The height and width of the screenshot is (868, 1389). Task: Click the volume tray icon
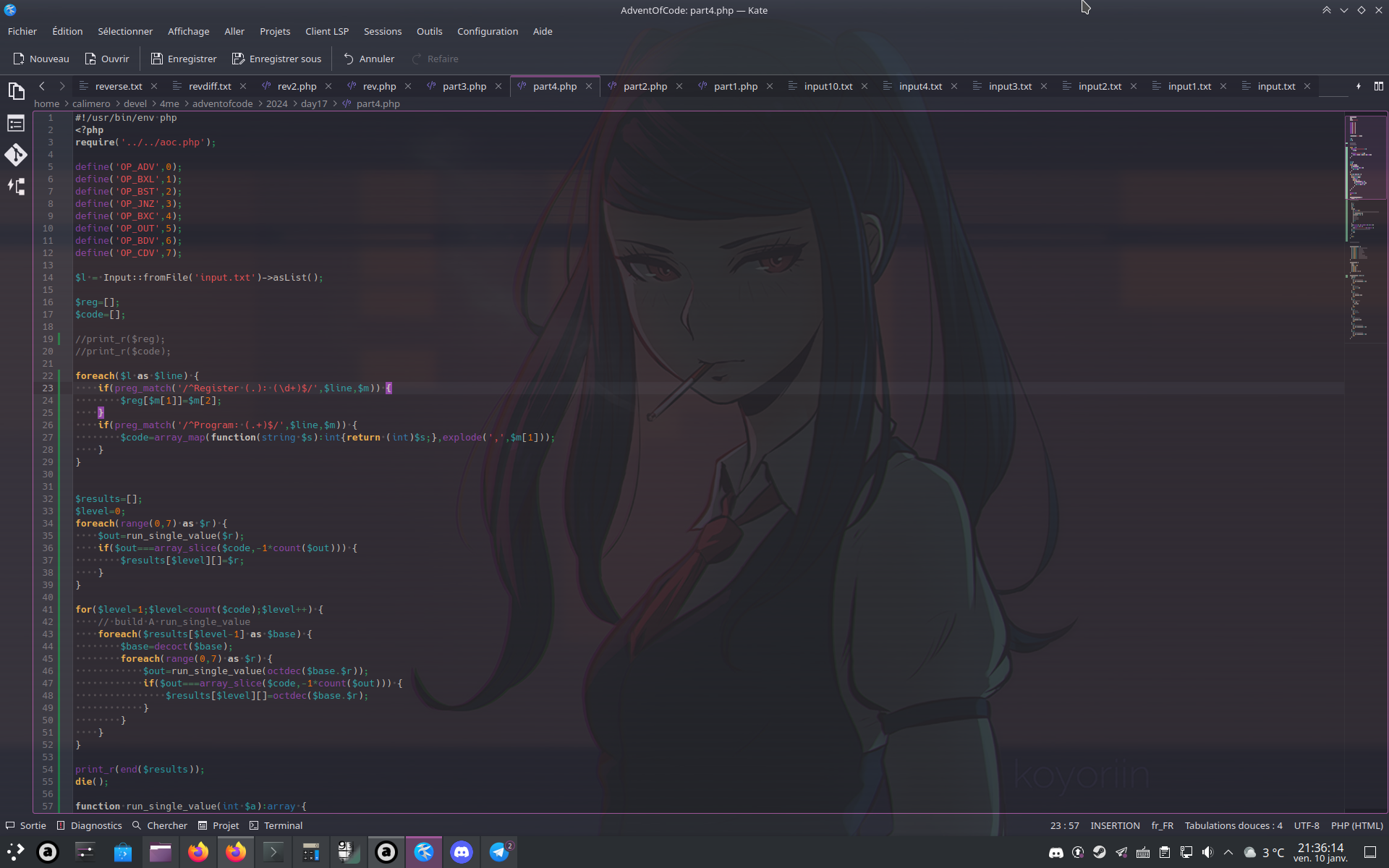pyautogui.click(x=1207, y=852)
